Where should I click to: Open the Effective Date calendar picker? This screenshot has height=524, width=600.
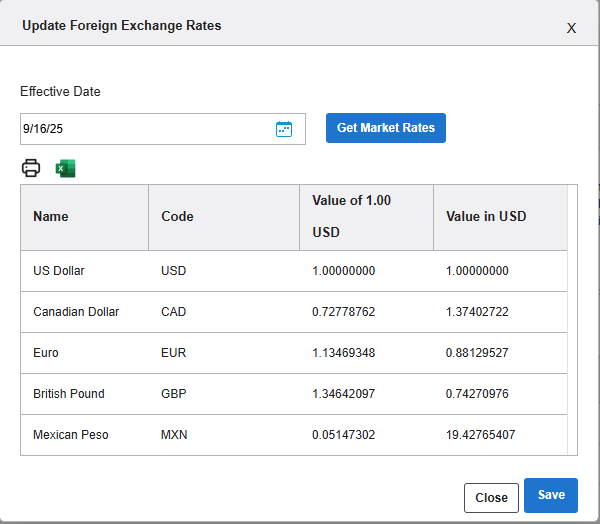coord(284,129)
